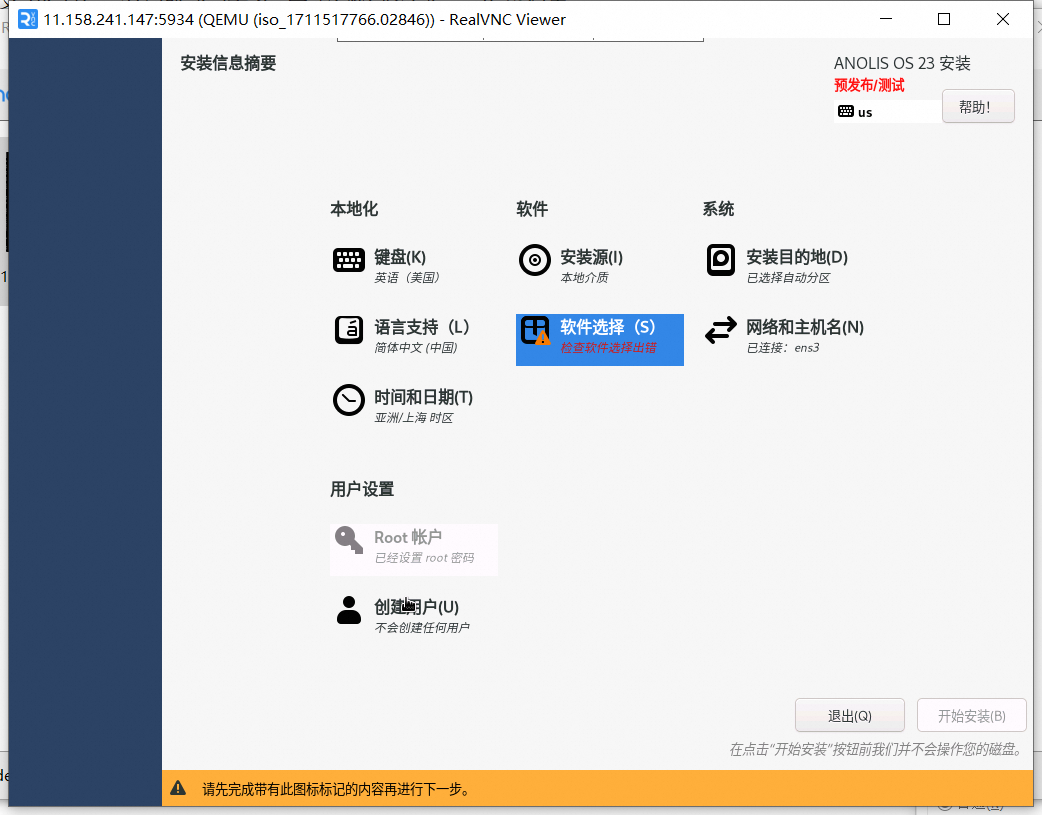Click the Installation Destination (安装目的地) disk icon
Image resolution: width=1042 pixels, height=815 pixels.
pos(721,260)
